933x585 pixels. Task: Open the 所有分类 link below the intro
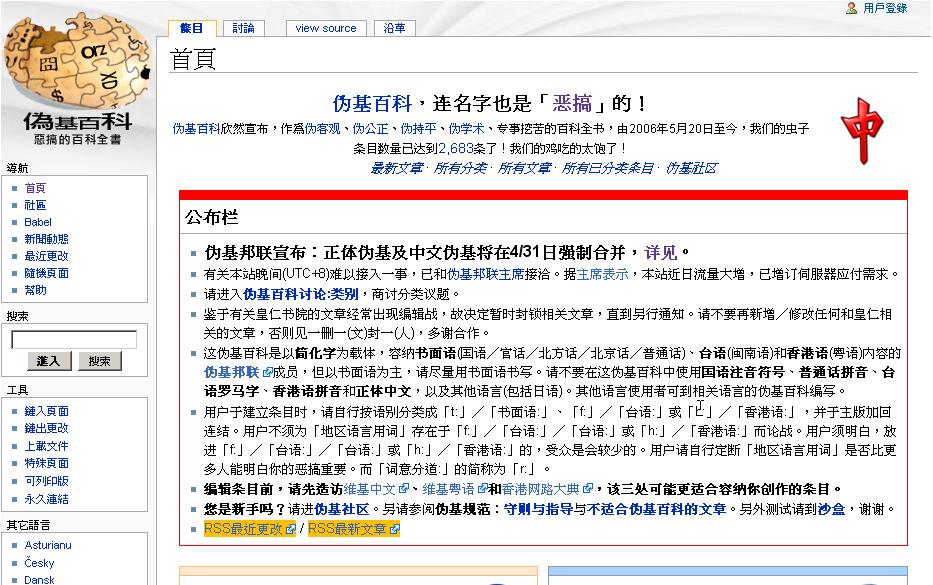(x=460, y=168)
